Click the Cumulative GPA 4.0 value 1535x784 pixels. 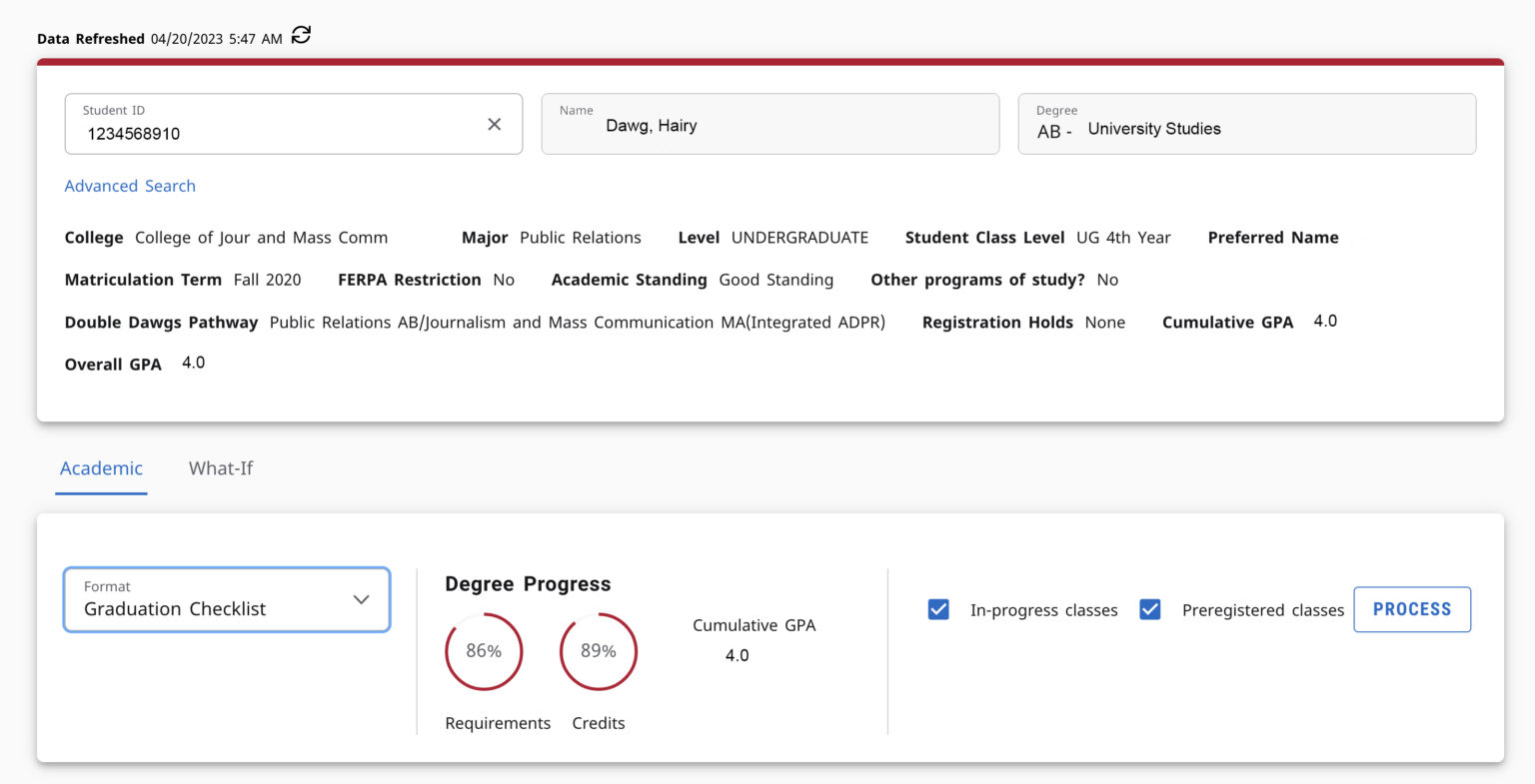click(737, 655)
